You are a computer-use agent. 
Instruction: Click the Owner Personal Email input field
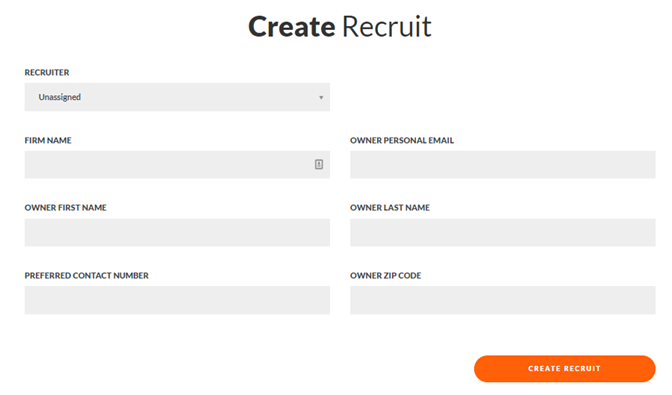click(502, 165)
